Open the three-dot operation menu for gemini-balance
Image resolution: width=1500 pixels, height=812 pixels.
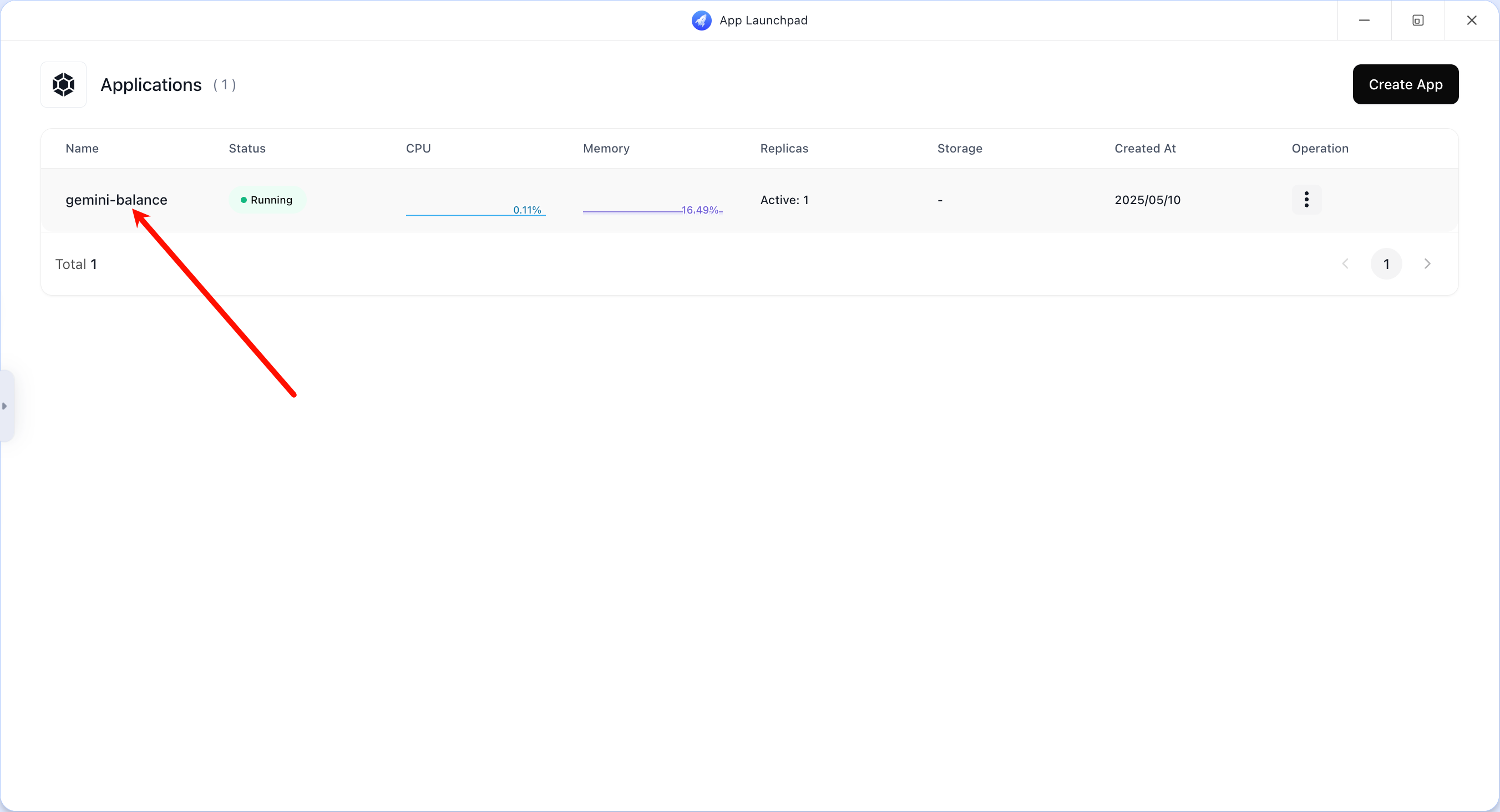(x=1306, y=200)
